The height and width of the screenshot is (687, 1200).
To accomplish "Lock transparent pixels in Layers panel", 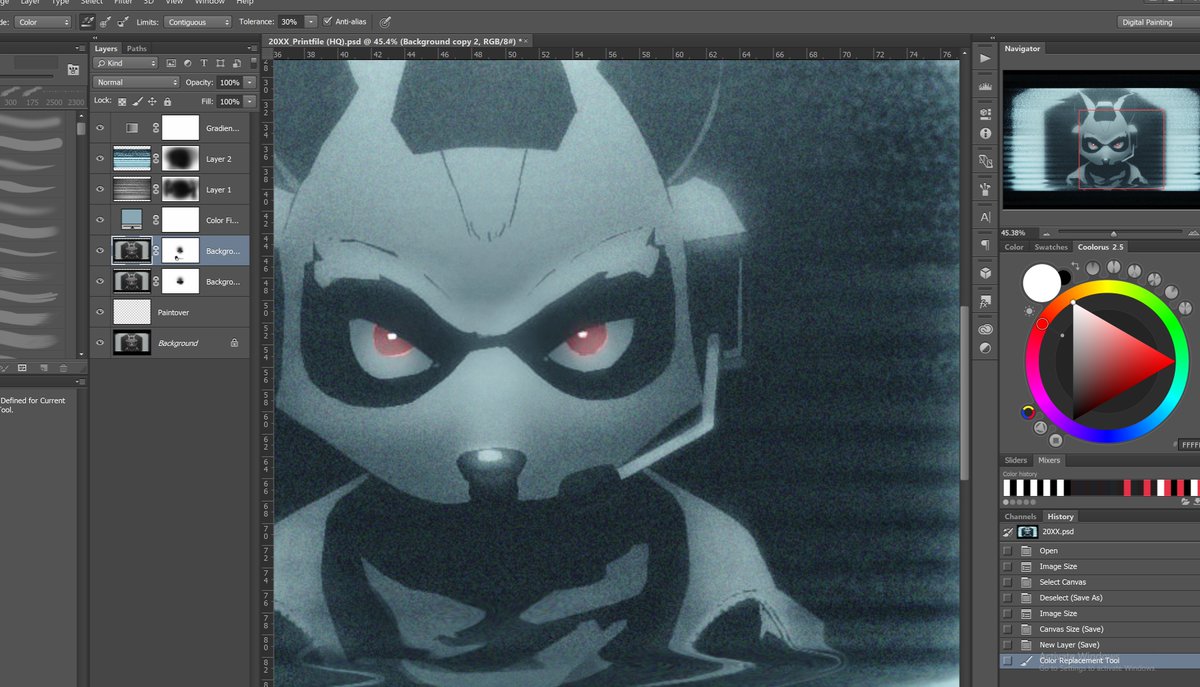I will (x=123, y=101).
